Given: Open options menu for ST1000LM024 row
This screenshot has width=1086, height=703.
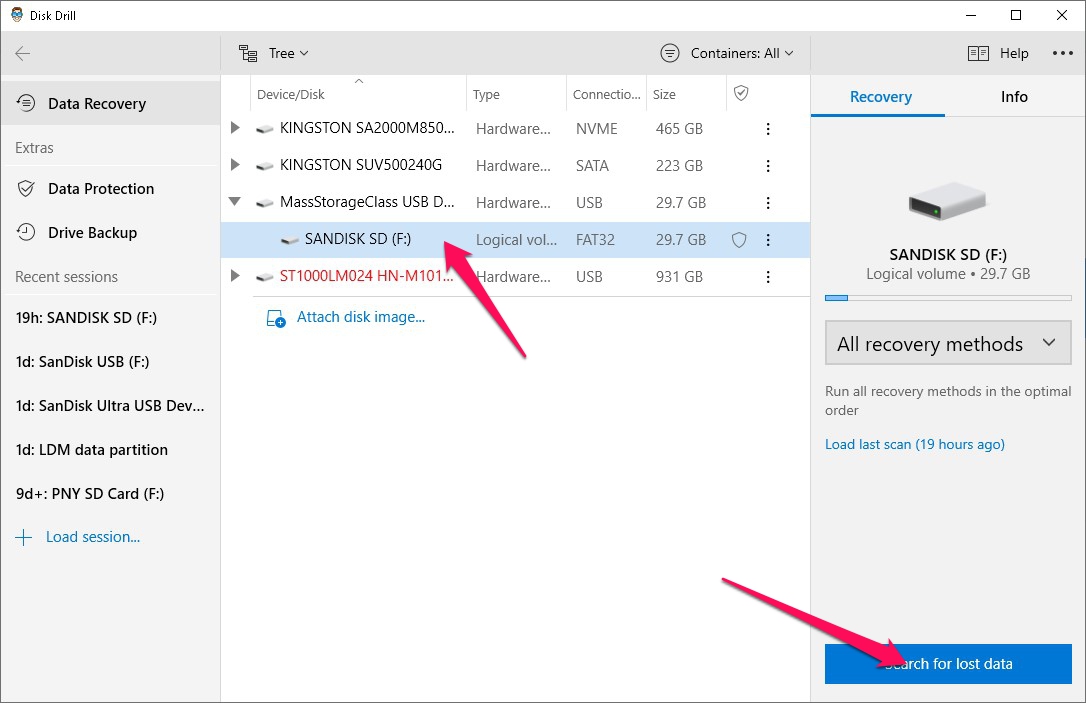Looking at the screenshot, I should pos(767,276).
